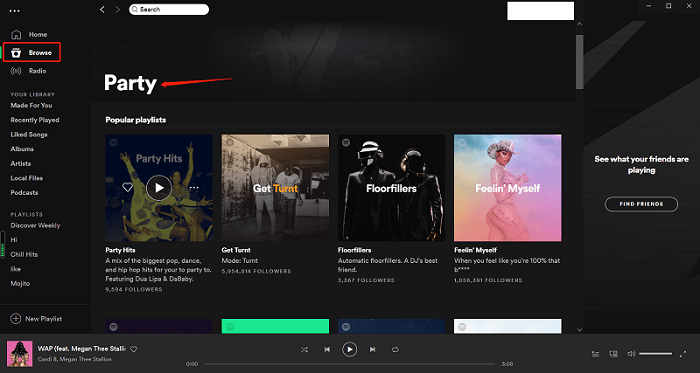
Task: Open the Cardi B artist link
Action: click(x=47, y=359)
